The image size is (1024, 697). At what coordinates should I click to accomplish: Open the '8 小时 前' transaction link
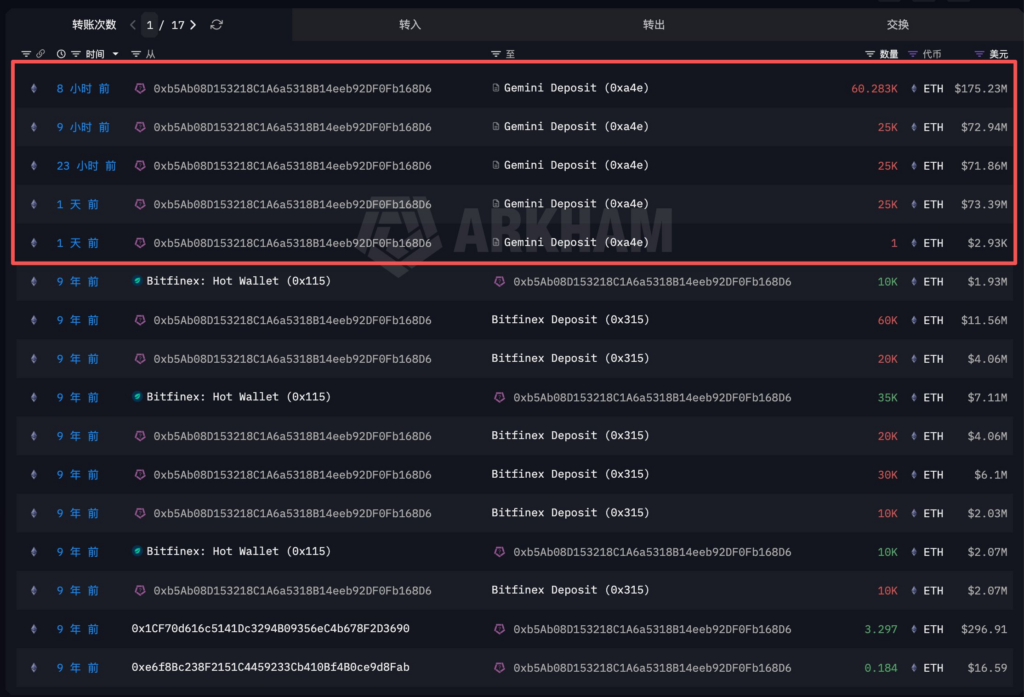tap(83, 88)
